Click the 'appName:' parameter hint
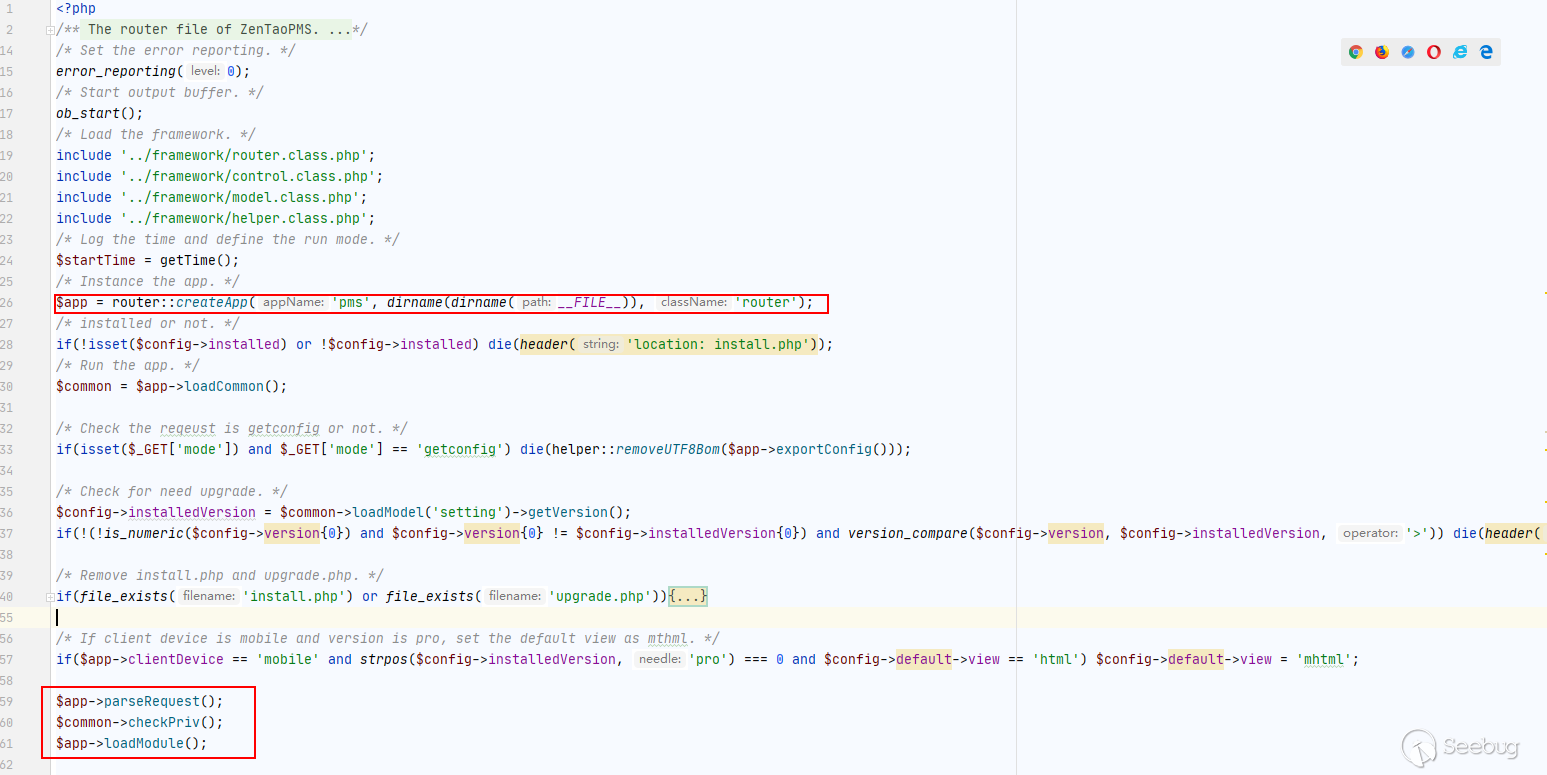1547x775 pixels. [294, 302]
